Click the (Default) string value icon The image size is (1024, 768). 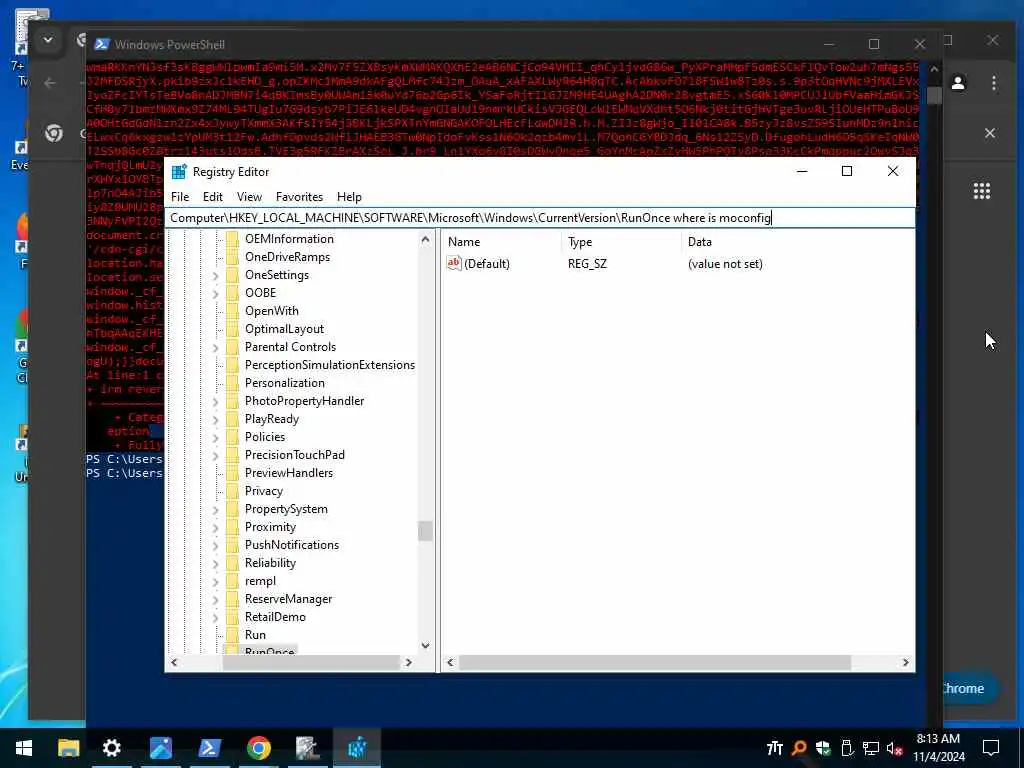point(454,263)
